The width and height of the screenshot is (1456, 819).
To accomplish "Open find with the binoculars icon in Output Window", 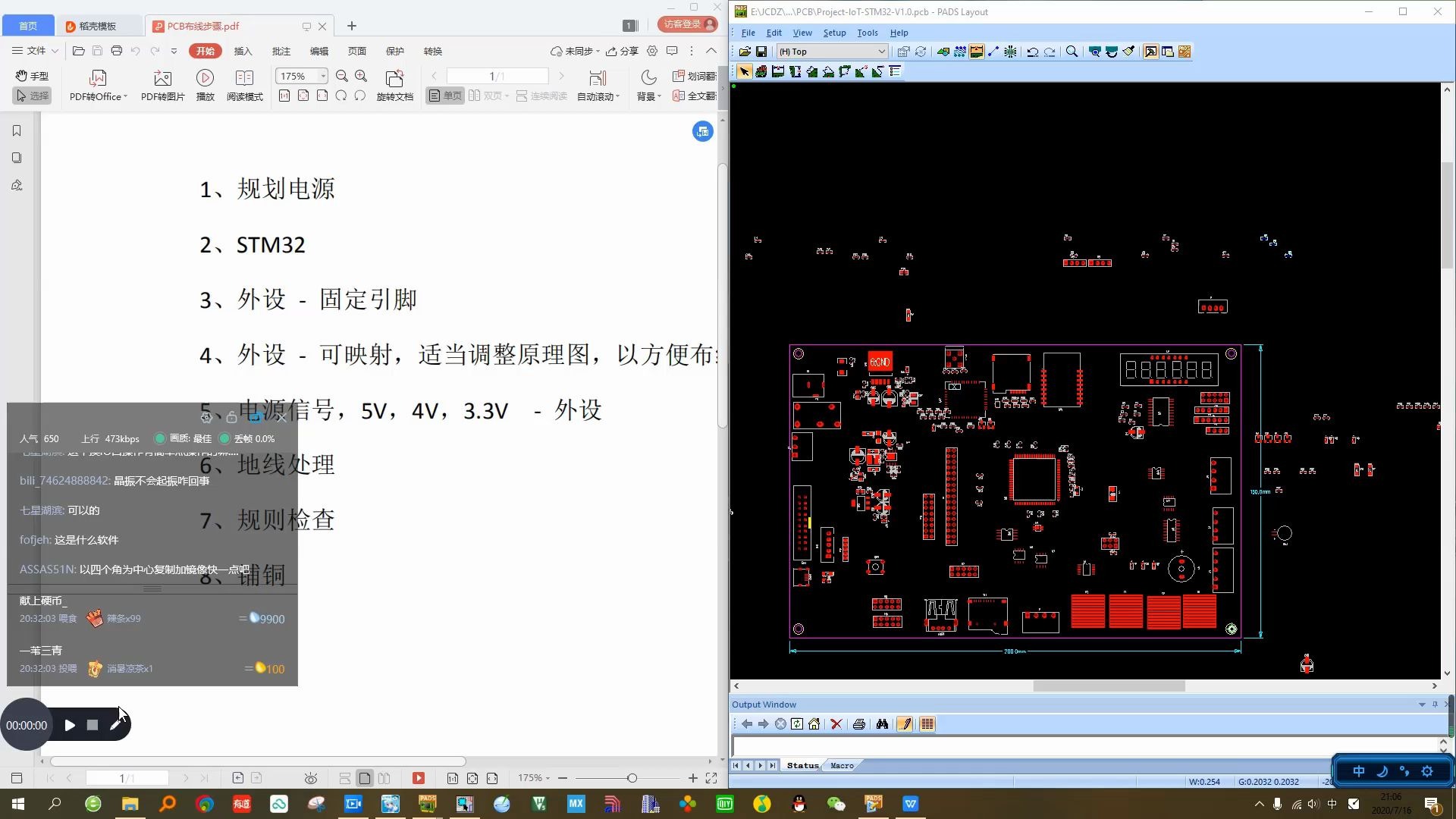I will pos(883,724).
